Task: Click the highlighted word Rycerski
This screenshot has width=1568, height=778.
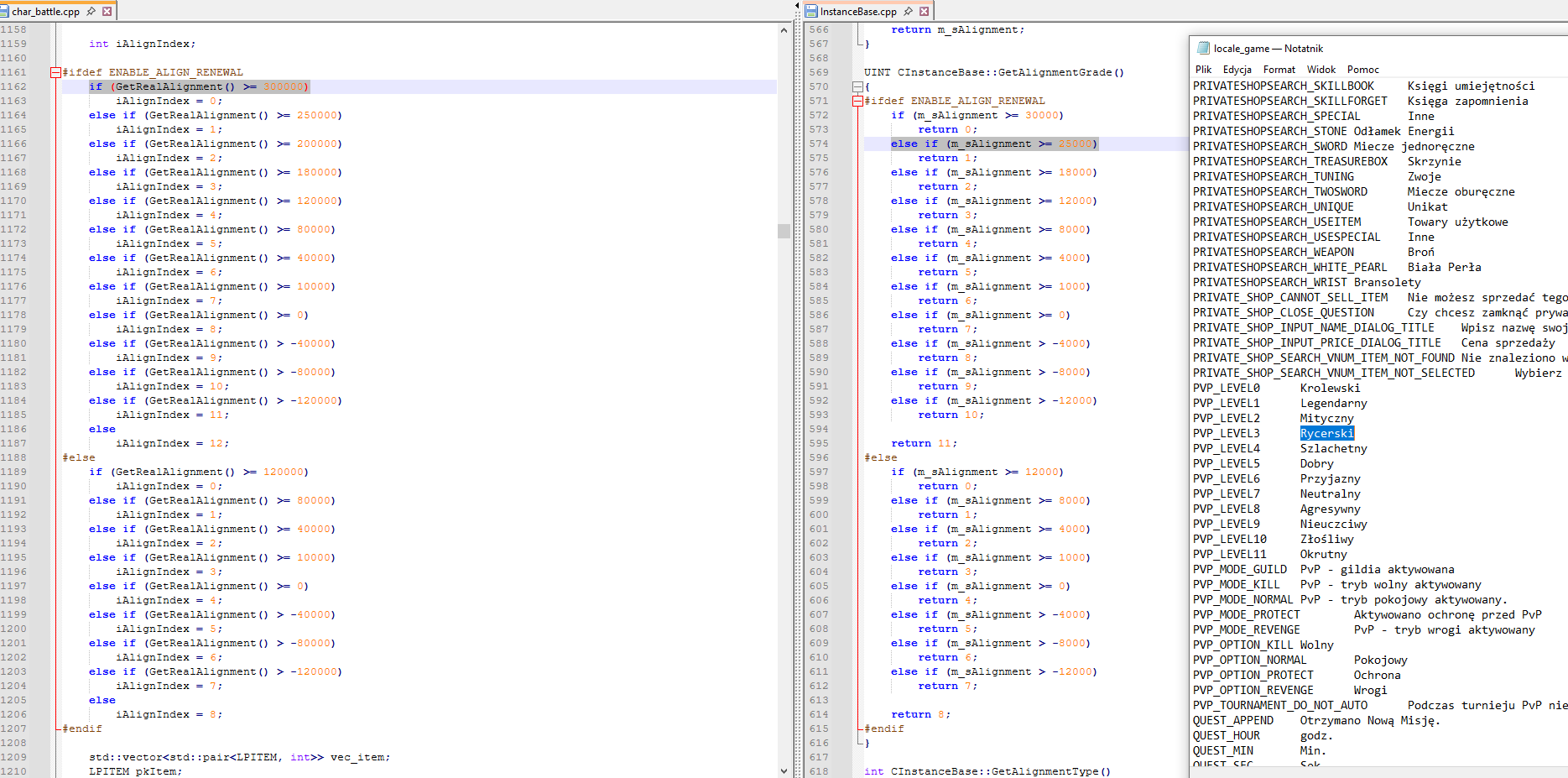Action: tap(1326, 434)
